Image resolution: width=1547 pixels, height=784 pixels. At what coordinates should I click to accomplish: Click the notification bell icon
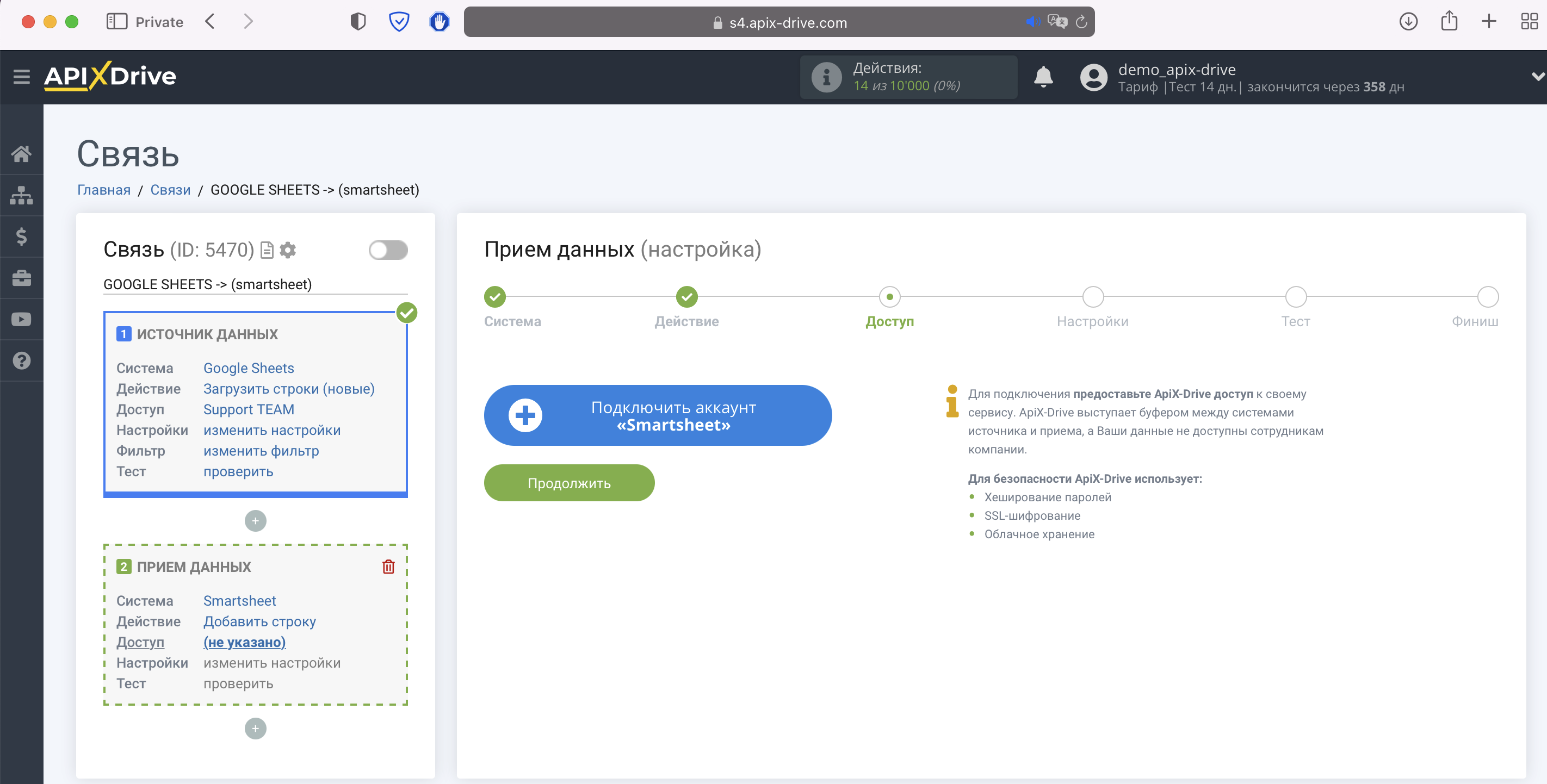[1044, 77]
